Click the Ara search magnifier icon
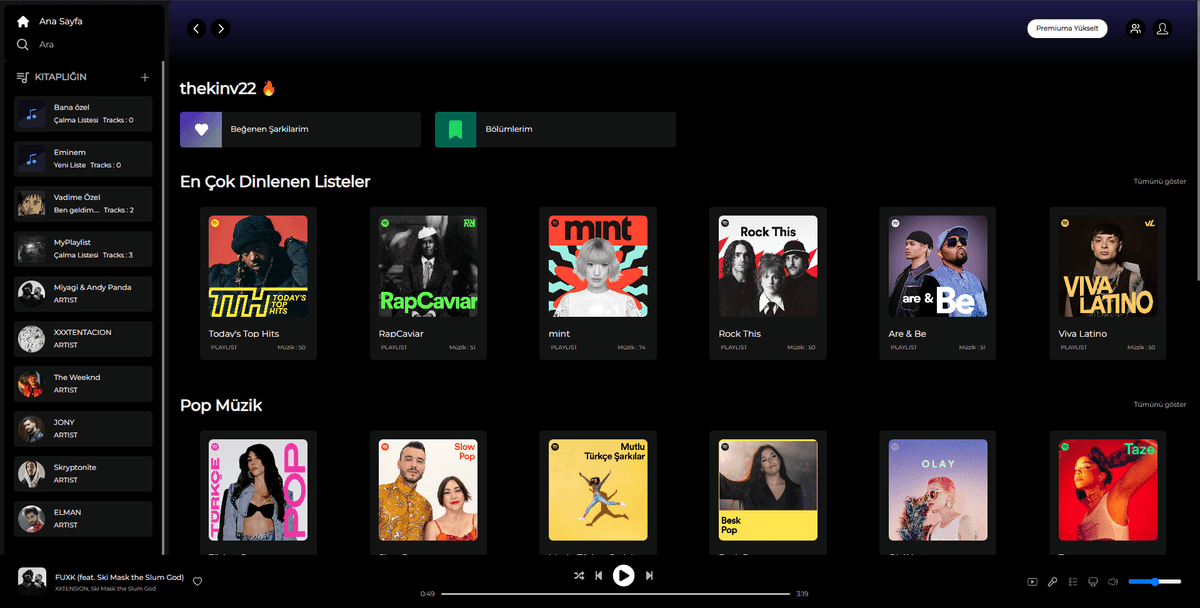This screenshot has height=608, width=1200. tap(23, 44)
